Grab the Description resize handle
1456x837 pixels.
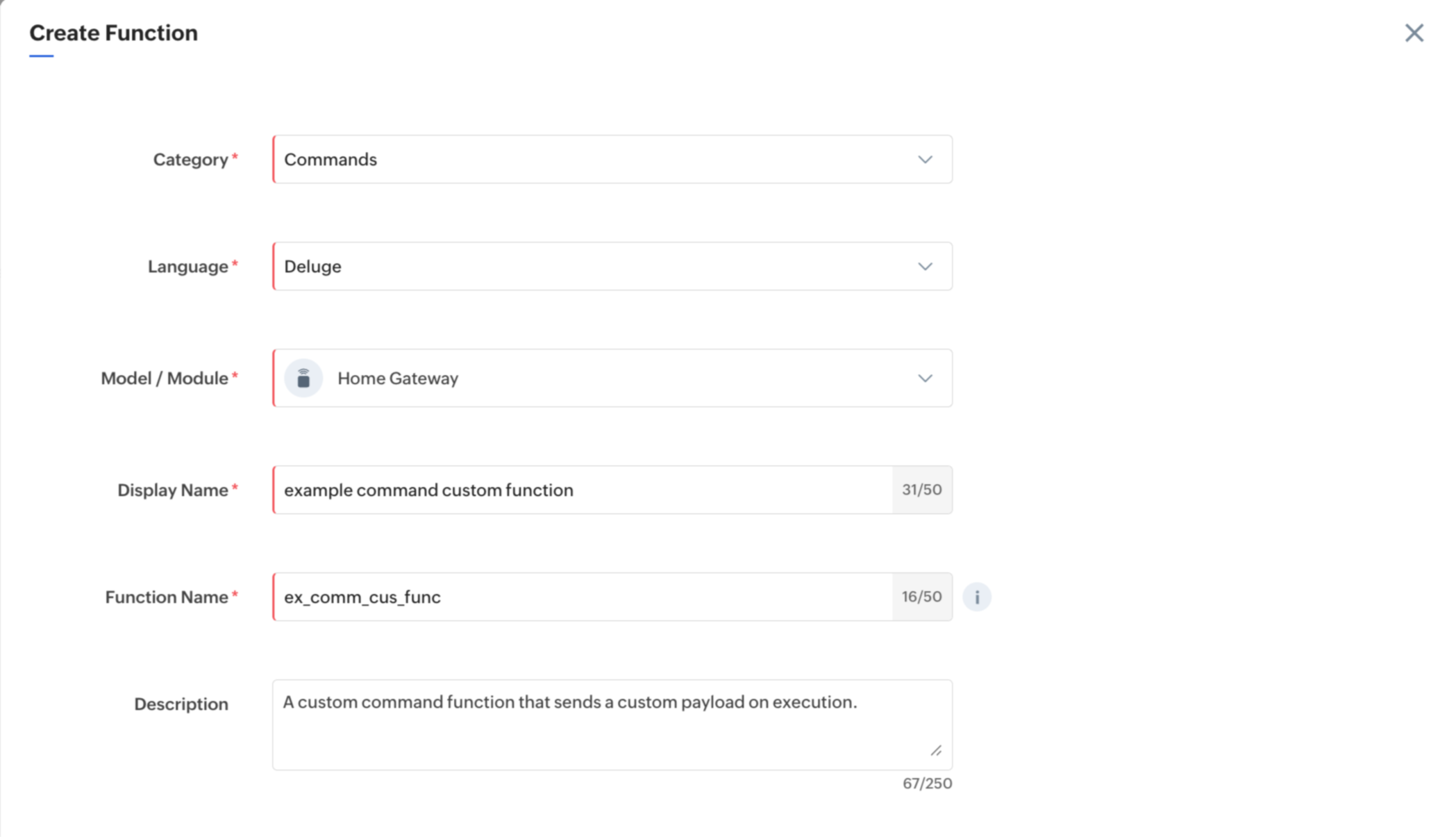936,750
